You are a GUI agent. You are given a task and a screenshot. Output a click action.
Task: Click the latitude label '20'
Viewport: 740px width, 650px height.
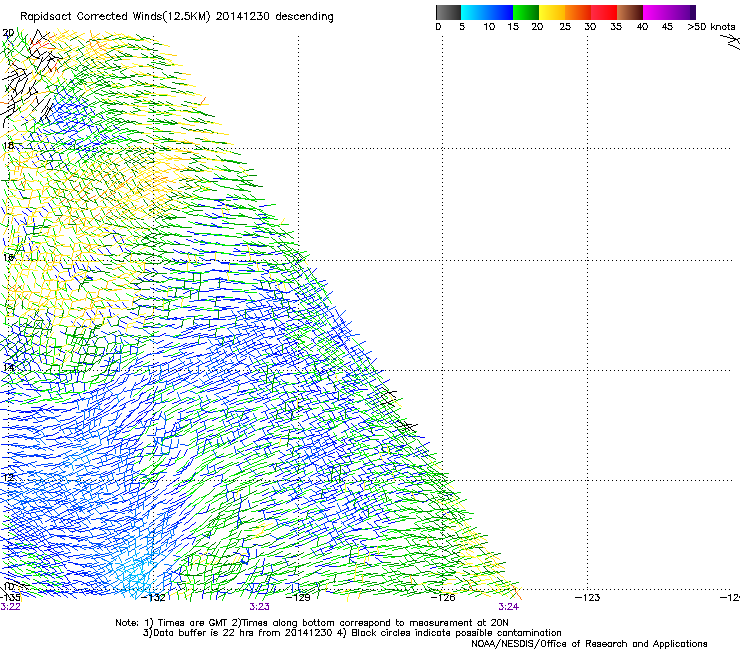[8, 33]
